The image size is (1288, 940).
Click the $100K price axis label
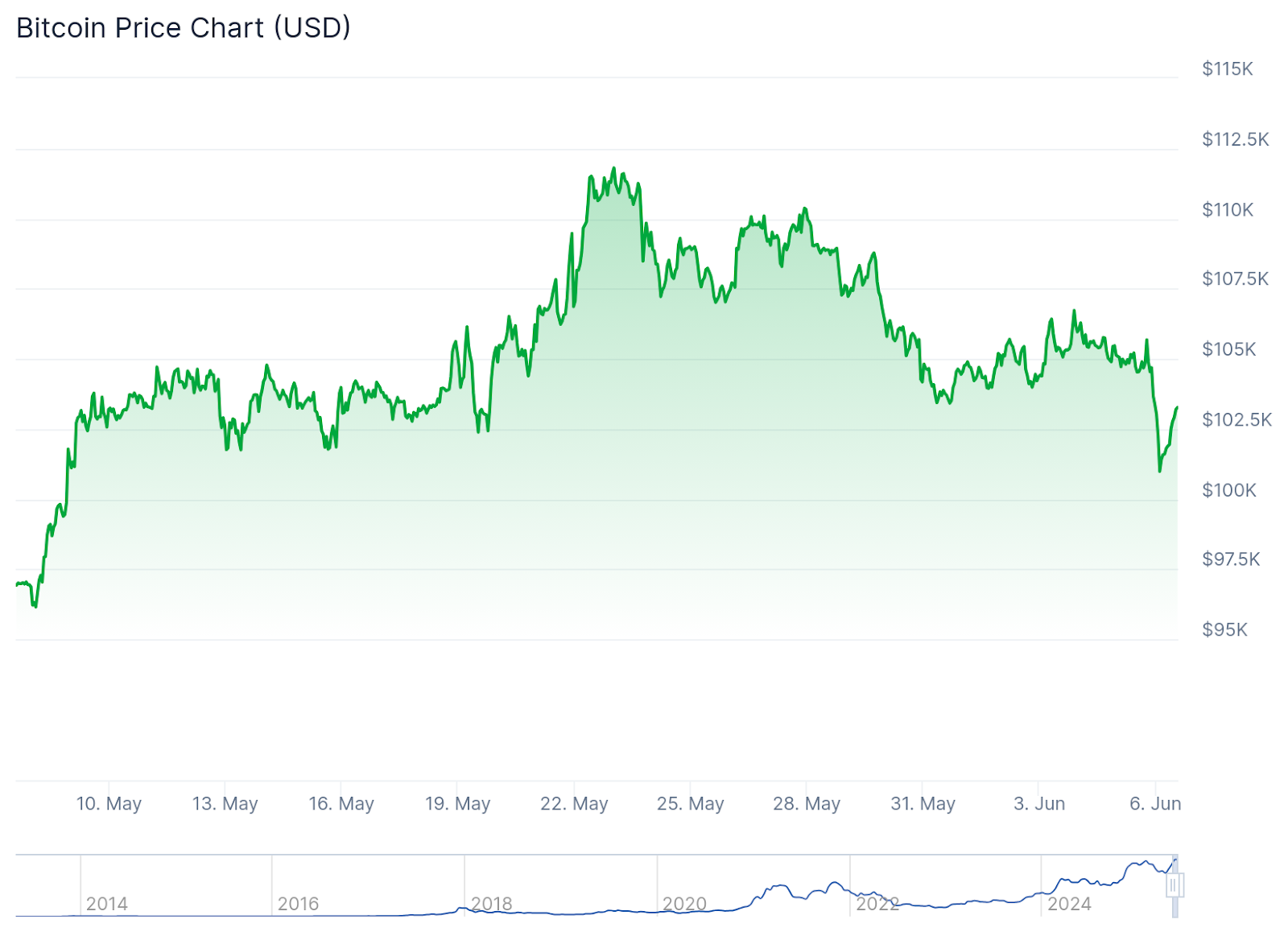[x=1229, y=490]
